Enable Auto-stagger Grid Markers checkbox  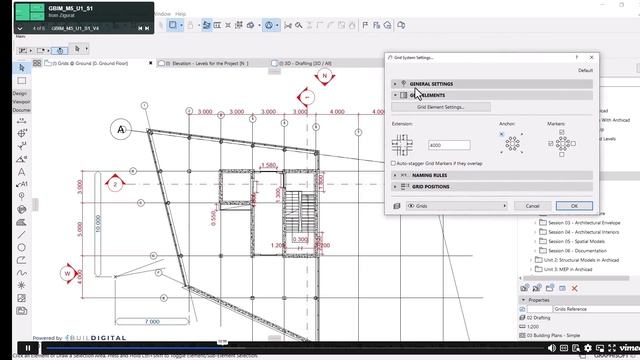click(x=393, y=163)
